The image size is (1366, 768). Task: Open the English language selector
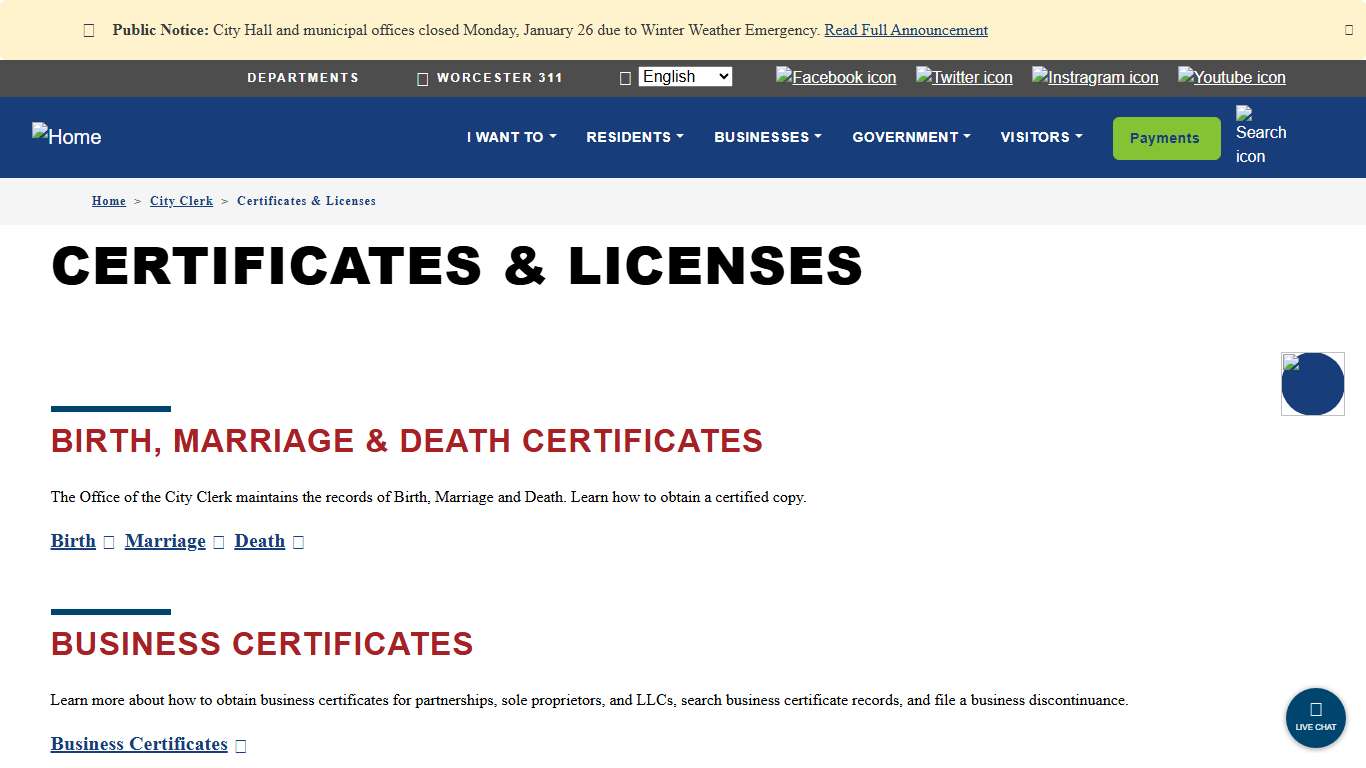tap(684, 76)
